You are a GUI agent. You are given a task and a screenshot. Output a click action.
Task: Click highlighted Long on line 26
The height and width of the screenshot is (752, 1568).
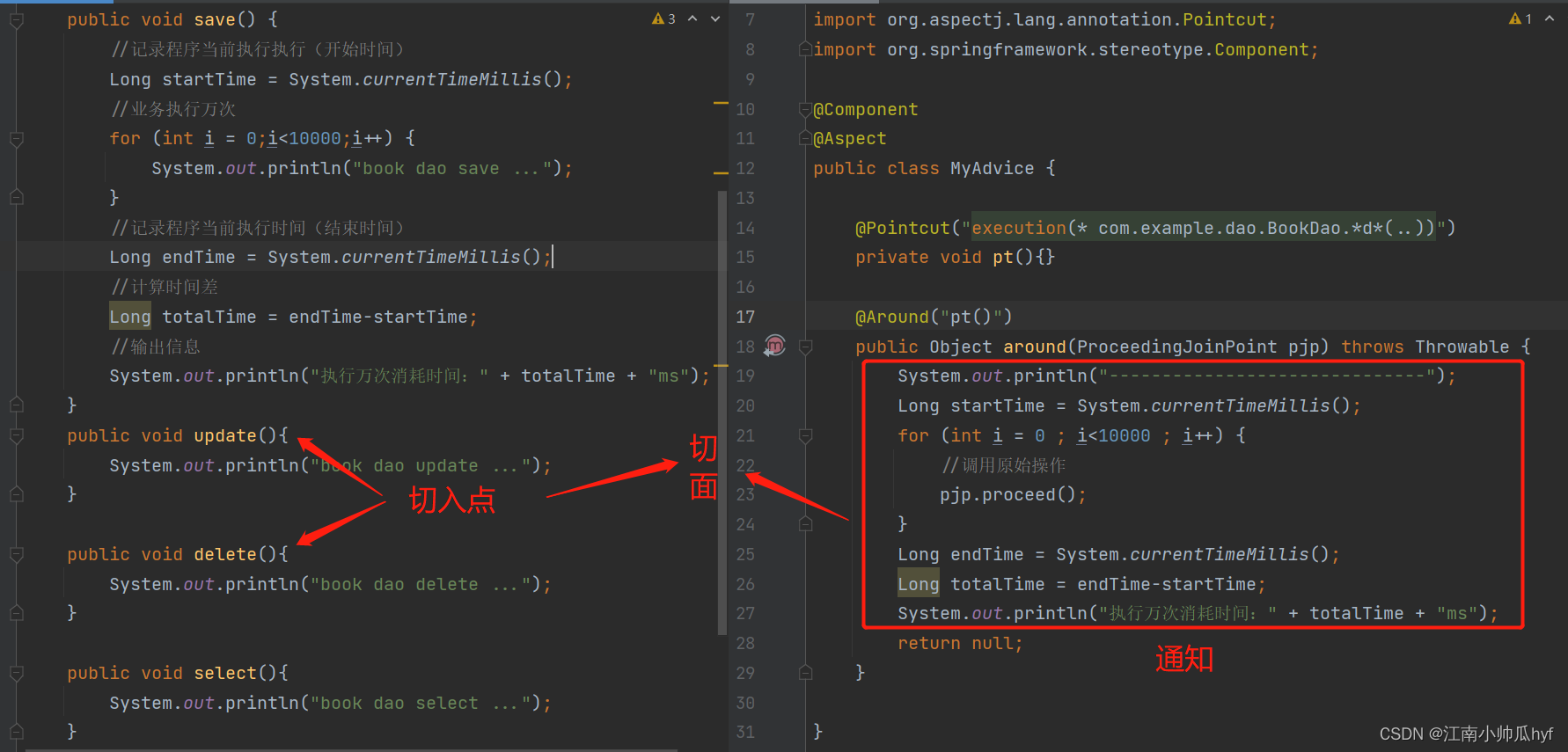(x=919, y=584)
